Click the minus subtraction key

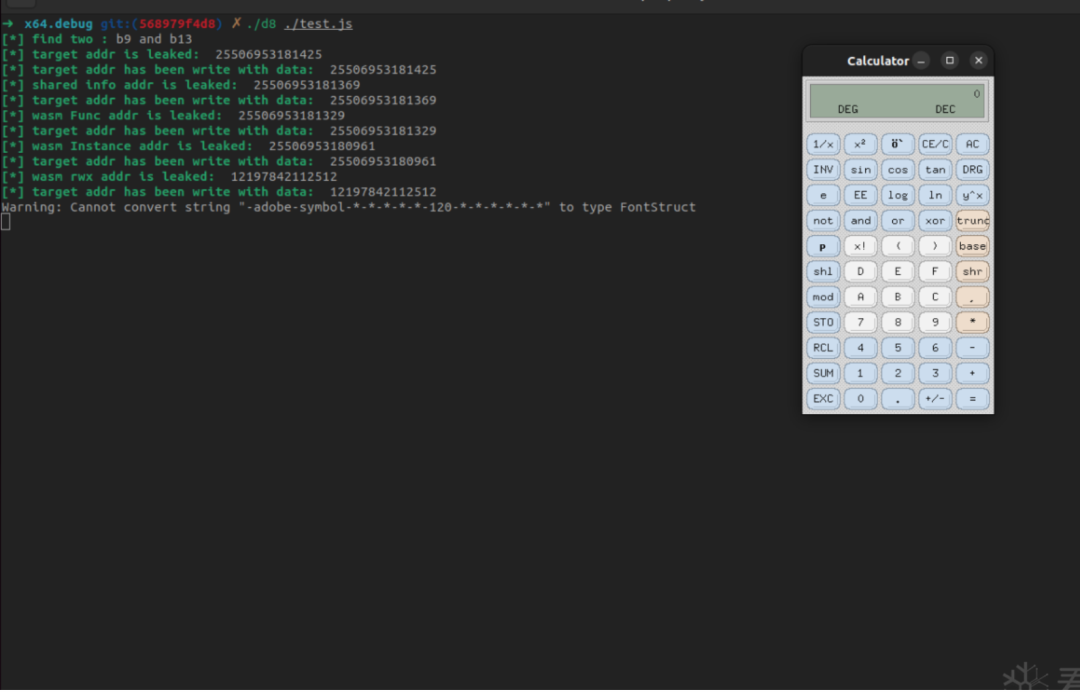[972, 348]
